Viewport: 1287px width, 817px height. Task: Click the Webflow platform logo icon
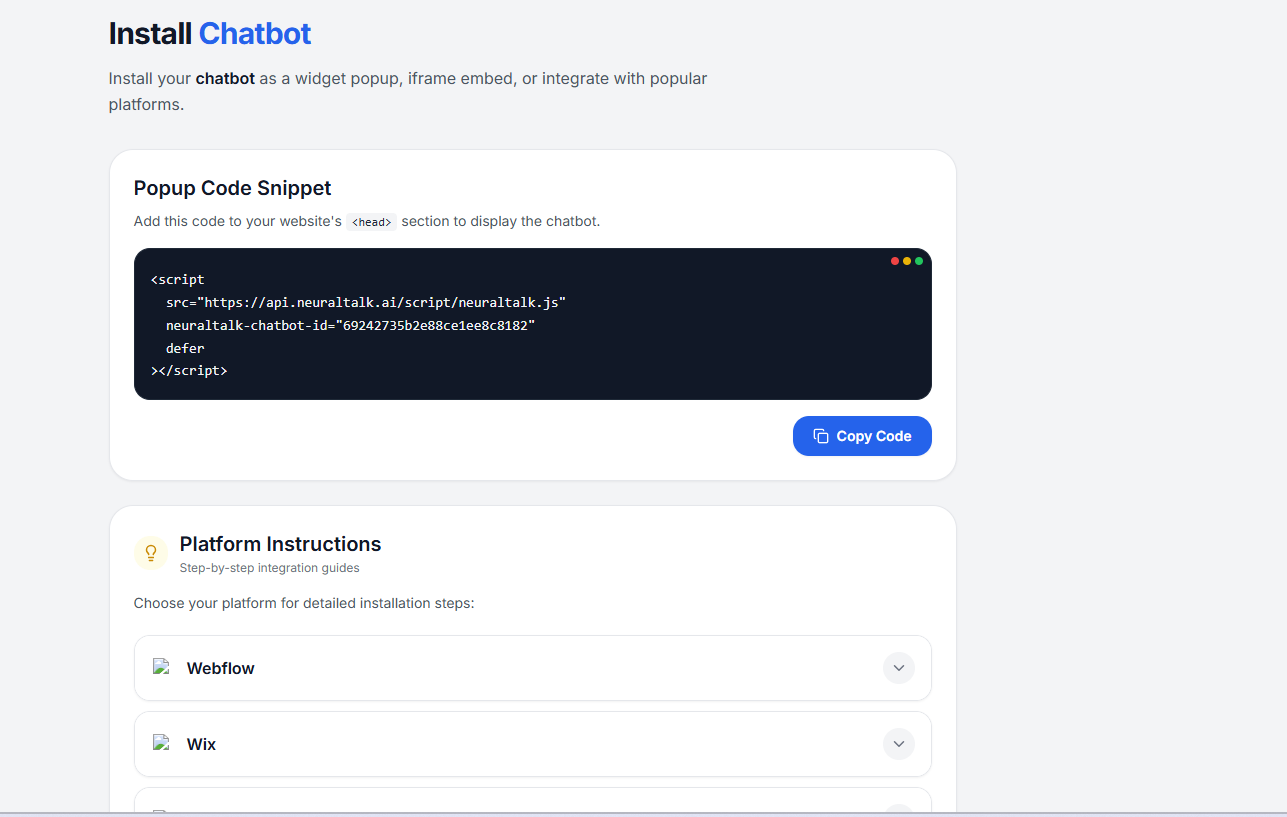[161, 667]
